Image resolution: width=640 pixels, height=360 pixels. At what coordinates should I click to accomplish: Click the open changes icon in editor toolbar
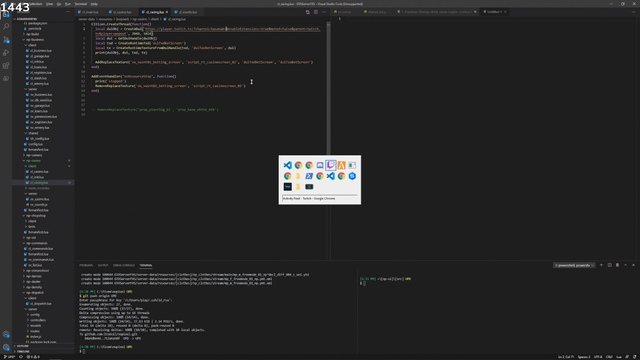point(308,12)
